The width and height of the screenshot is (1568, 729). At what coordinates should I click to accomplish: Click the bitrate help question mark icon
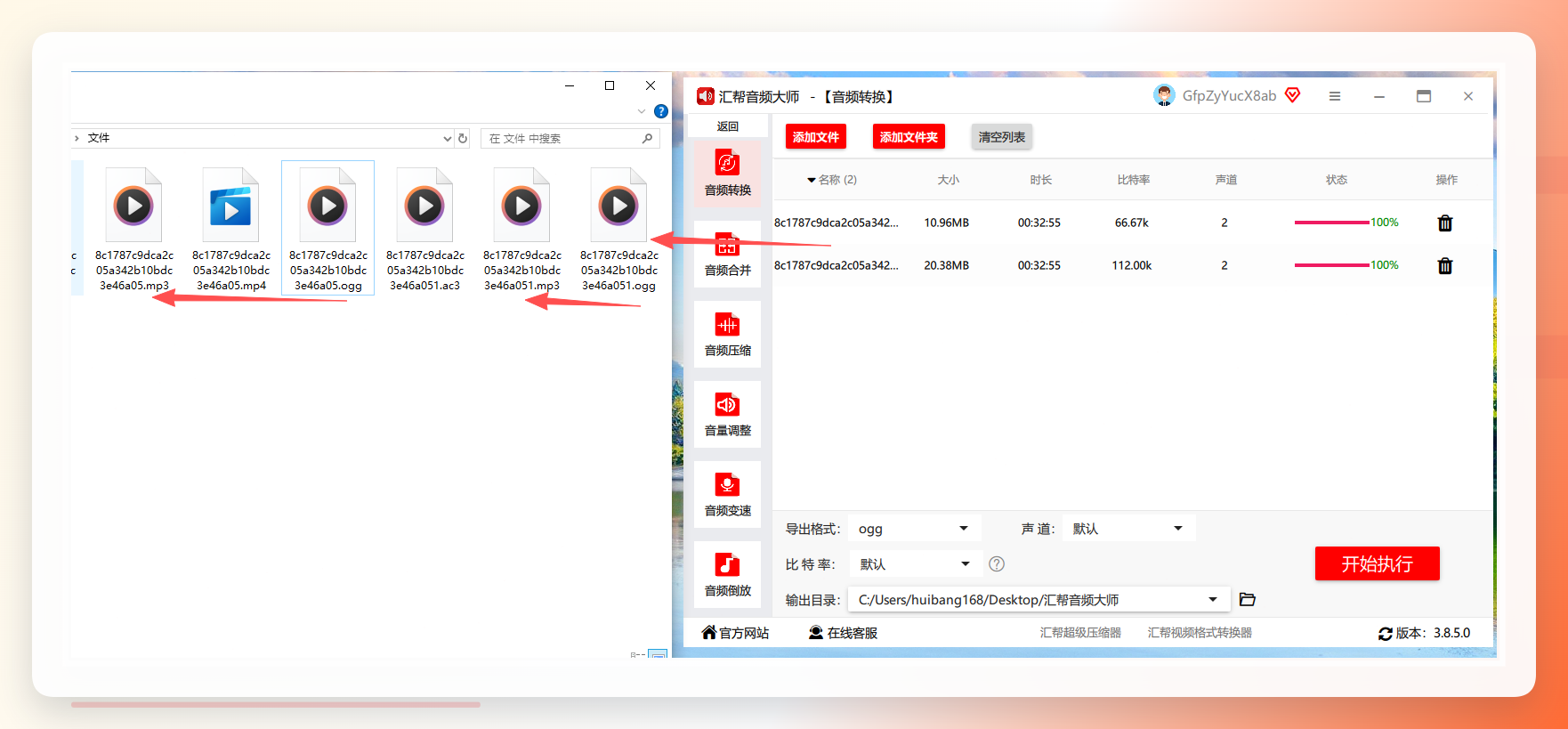click(997, 563)
